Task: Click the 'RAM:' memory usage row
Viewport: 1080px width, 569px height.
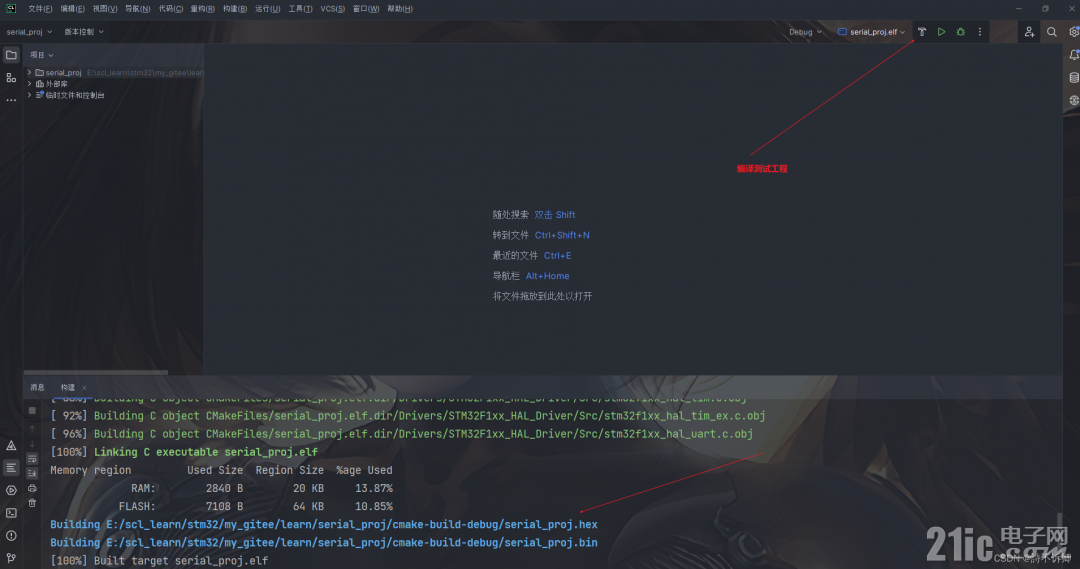Action: pyautogui.click(x=262, y=488)
